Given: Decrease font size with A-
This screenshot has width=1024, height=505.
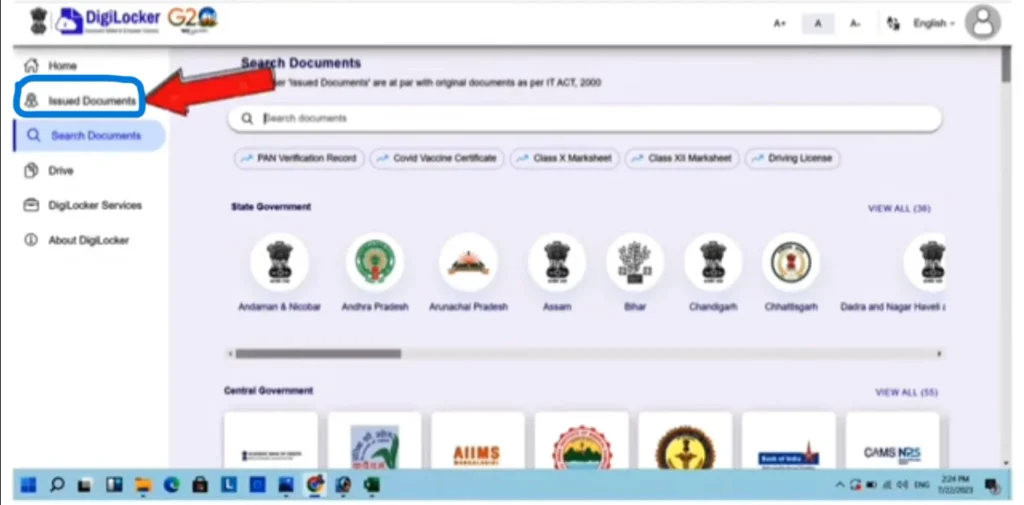Looking at the screenshot, I should (x=855, y=24).
